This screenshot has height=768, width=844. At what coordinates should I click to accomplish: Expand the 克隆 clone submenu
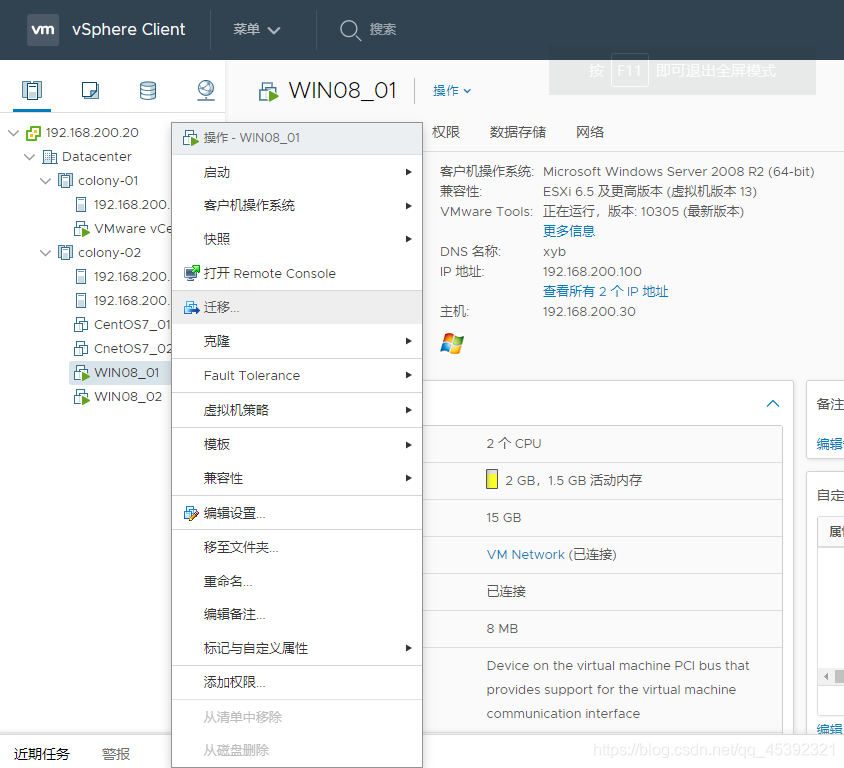tap(297, 341)
